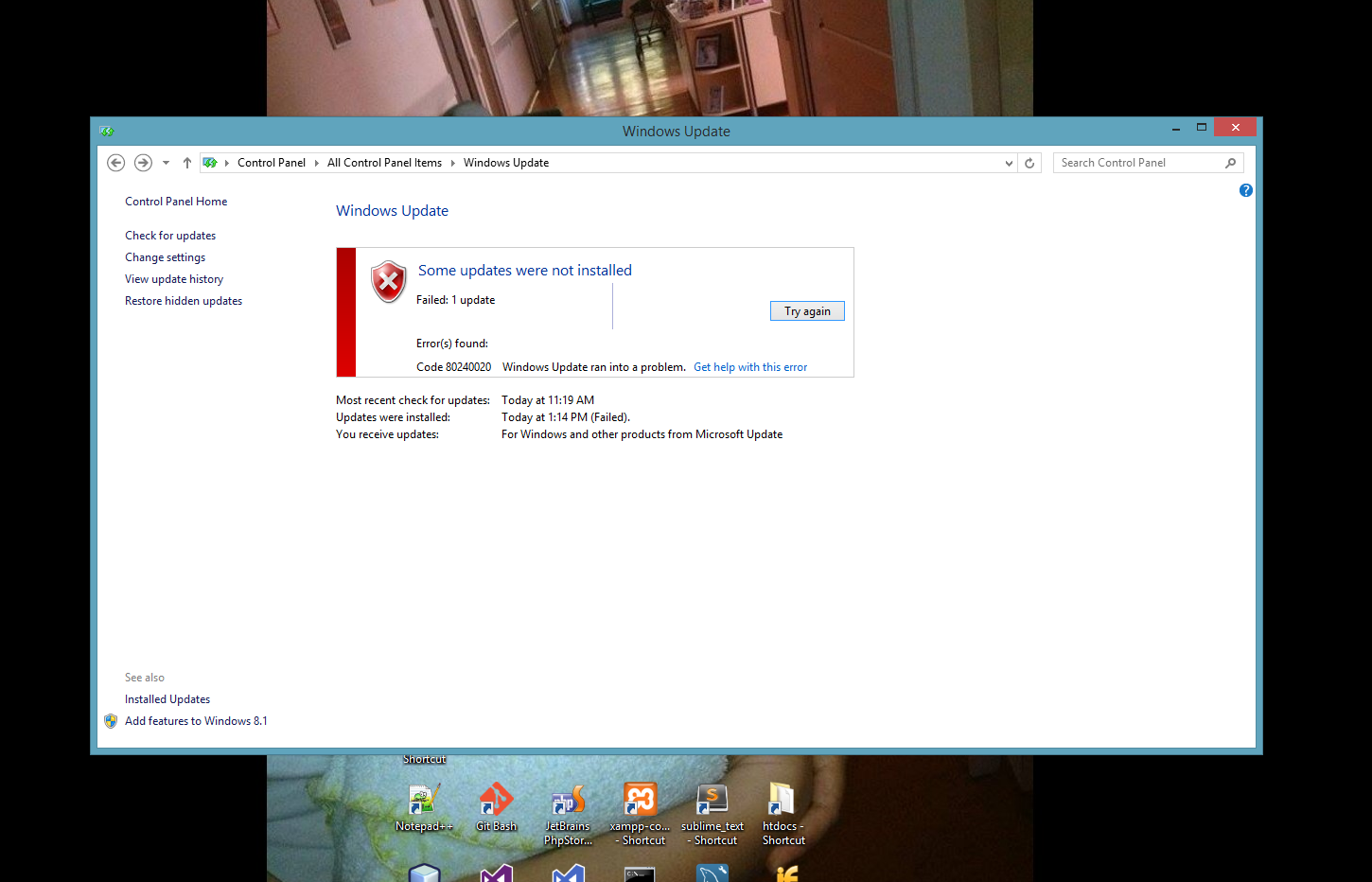1372x882 pixels.
Task: Select Control Panel breadcrumb
Action: [x=272, y=163]
